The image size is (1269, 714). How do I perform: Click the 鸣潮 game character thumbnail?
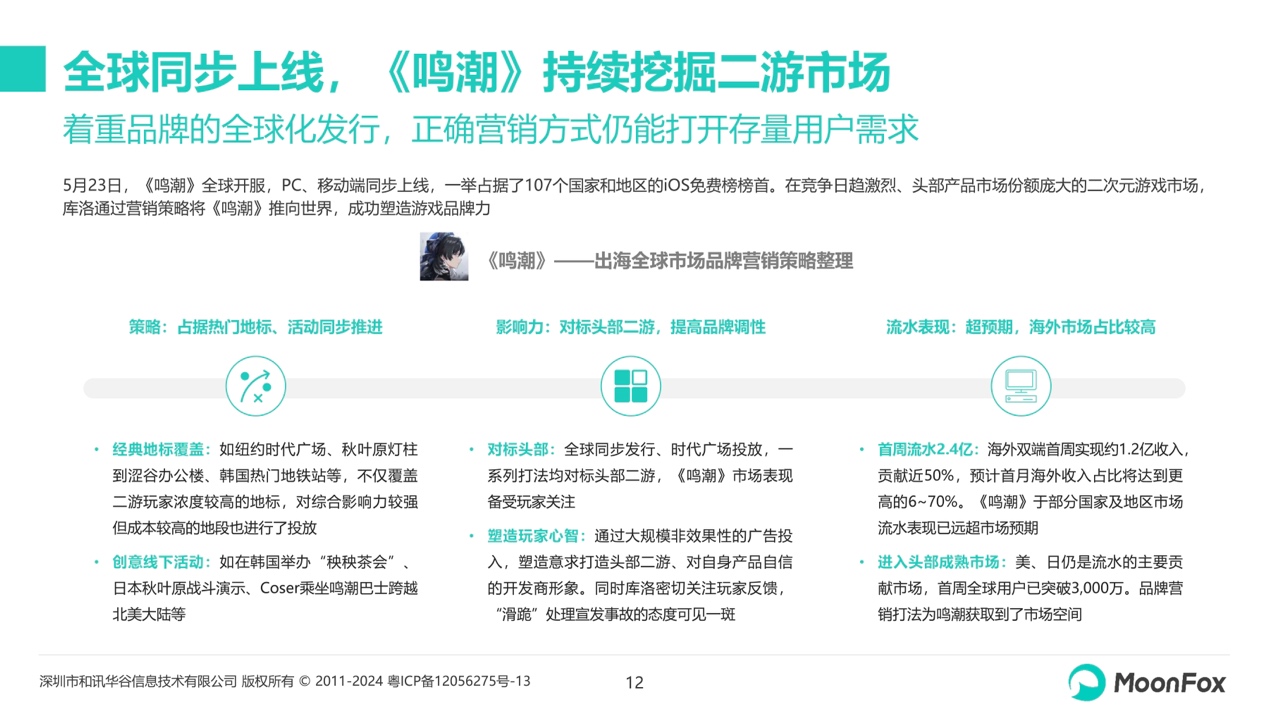(x=444, y=256)
